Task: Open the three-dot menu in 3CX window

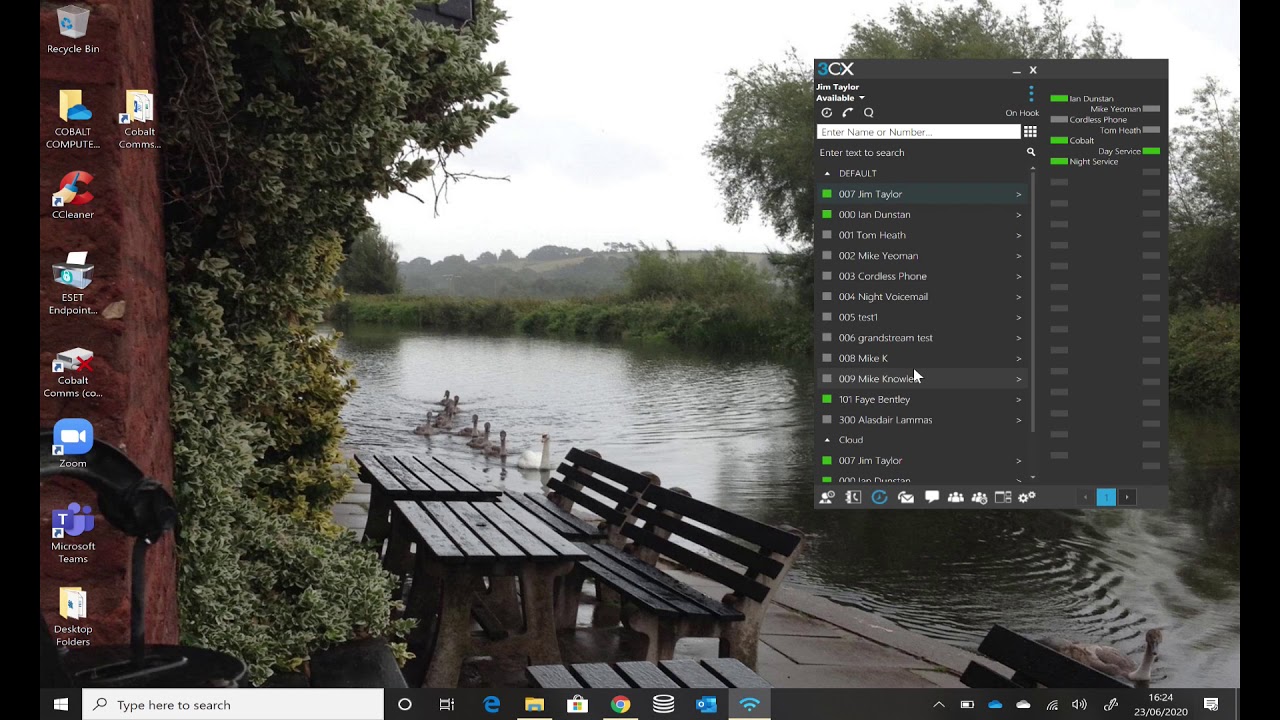Action: click(x=1031, y=93)
